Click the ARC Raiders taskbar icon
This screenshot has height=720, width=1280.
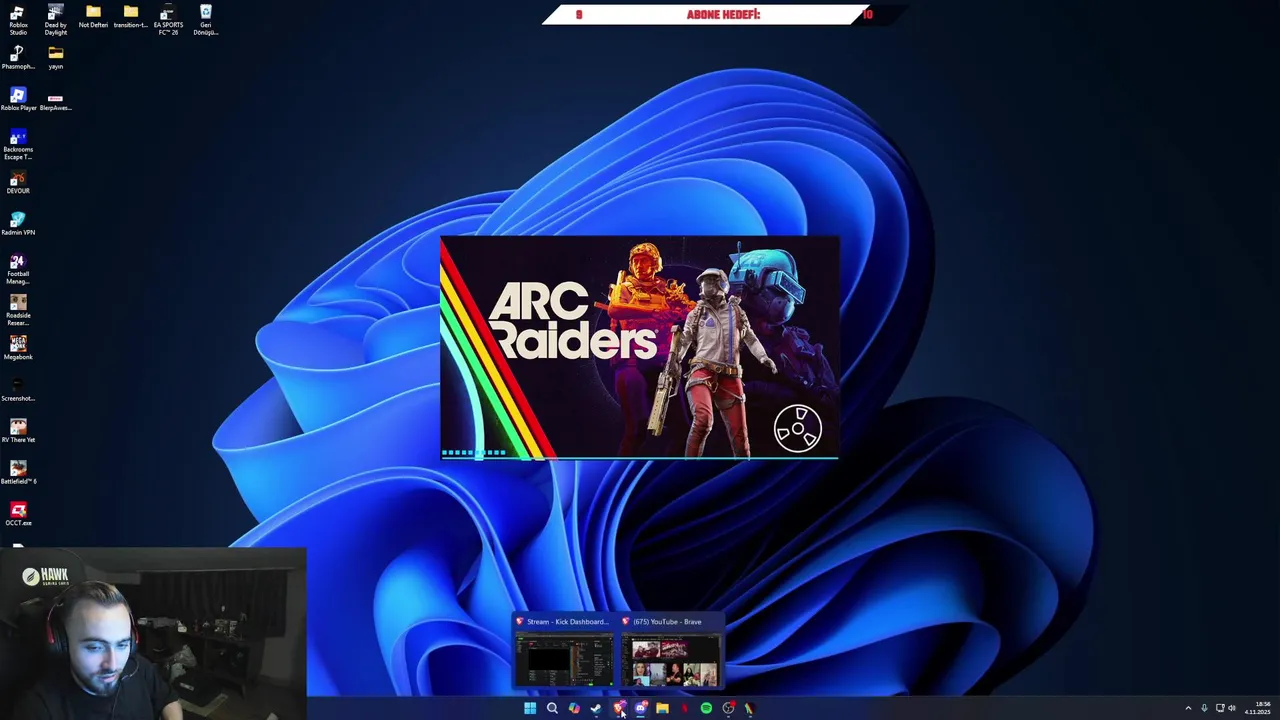point(749,708)
